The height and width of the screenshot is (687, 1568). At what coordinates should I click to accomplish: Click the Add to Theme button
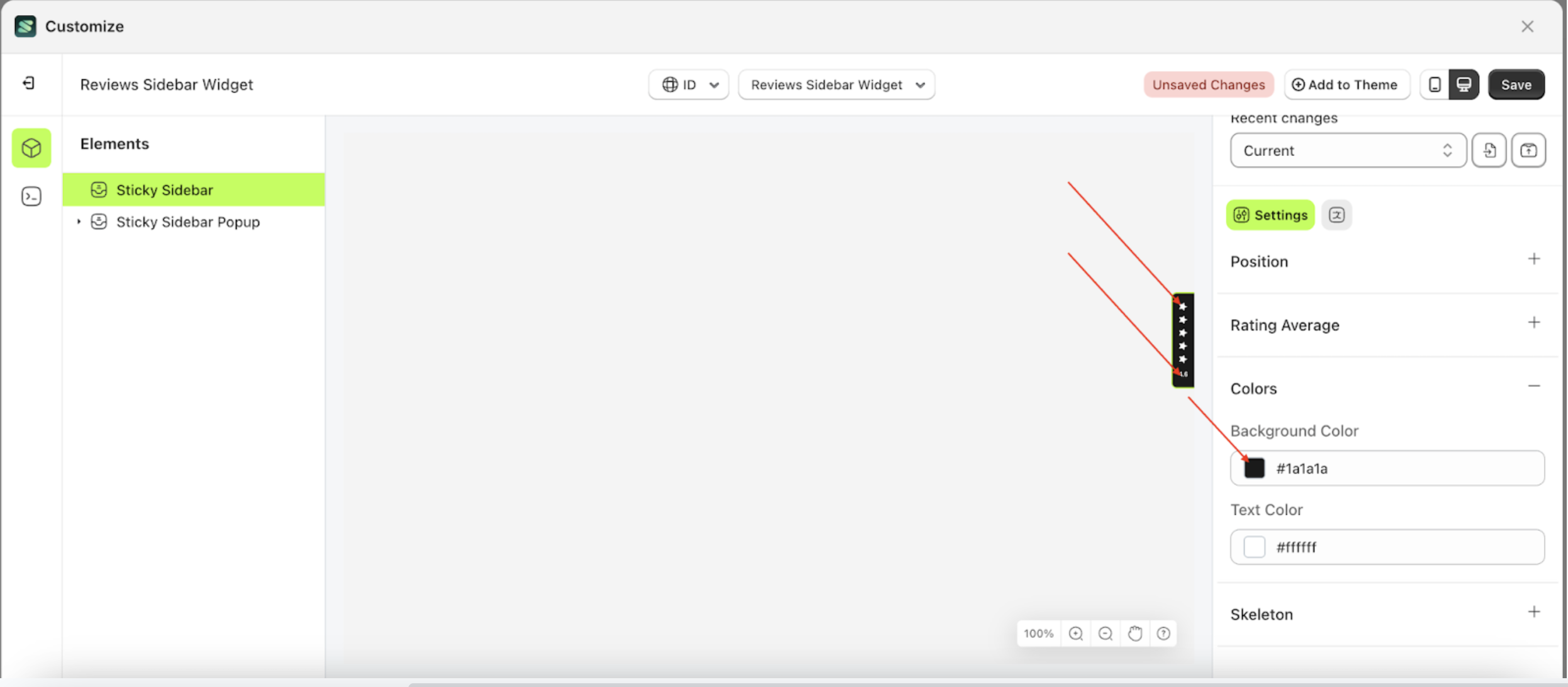point(1347,84)
